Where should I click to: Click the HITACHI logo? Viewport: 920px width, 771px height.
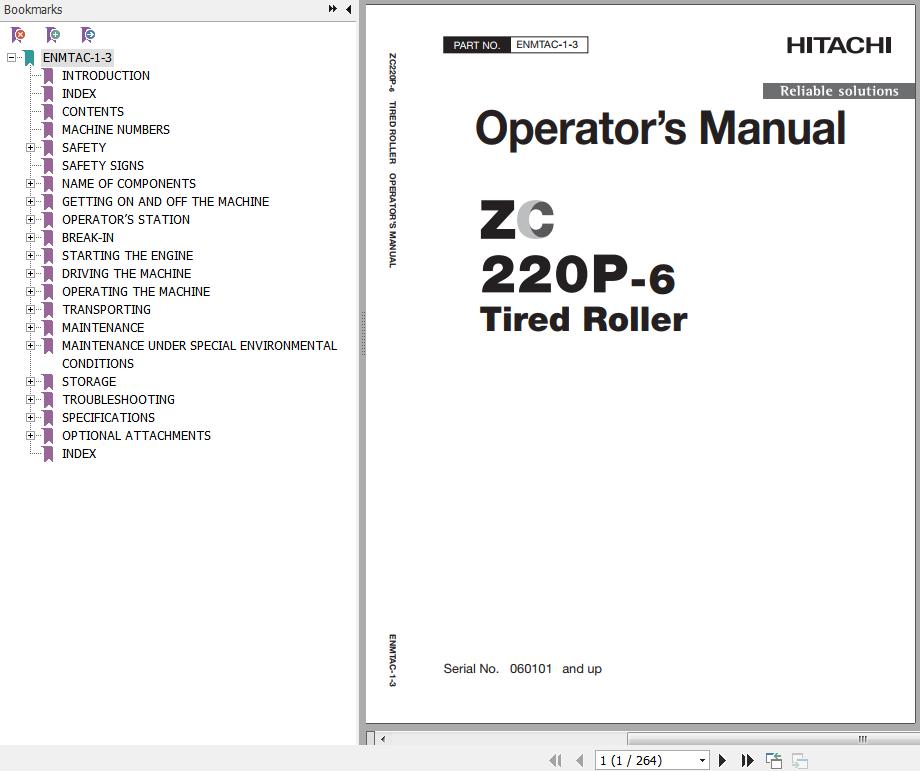(x=838, y=45)
